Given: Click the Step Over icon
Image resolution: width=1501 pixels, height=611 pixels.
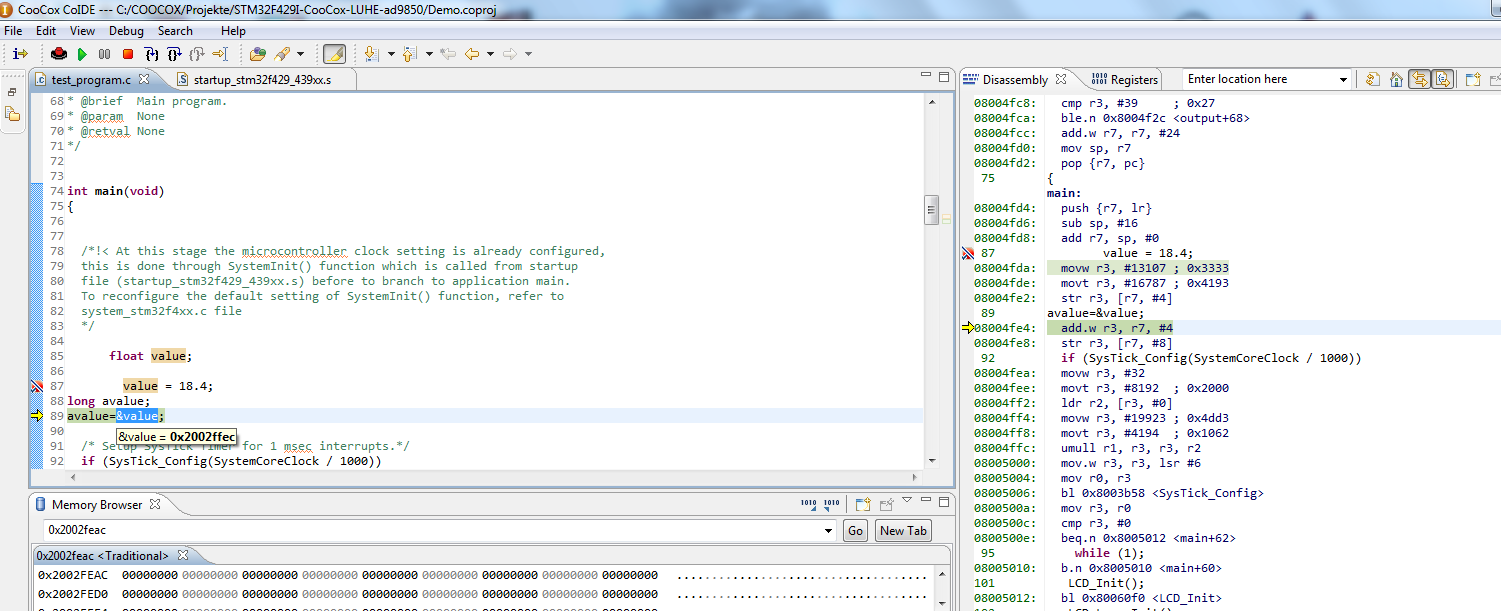Looking at the screenshot, I should tap(173, 54).
